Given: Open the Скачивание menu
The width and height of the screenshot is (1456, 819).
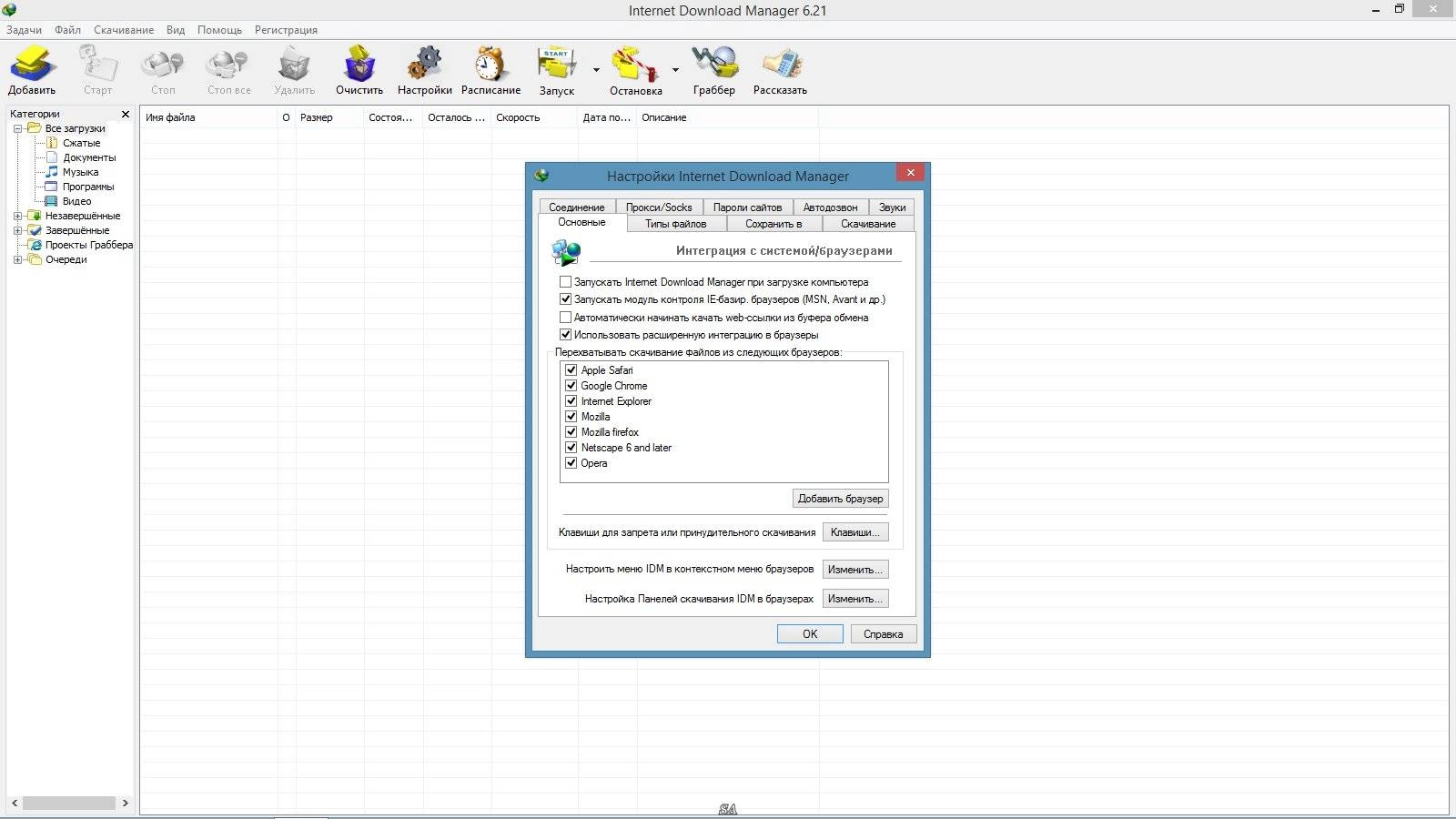Looking at the screenshot, I should click(x=124, y=30).
